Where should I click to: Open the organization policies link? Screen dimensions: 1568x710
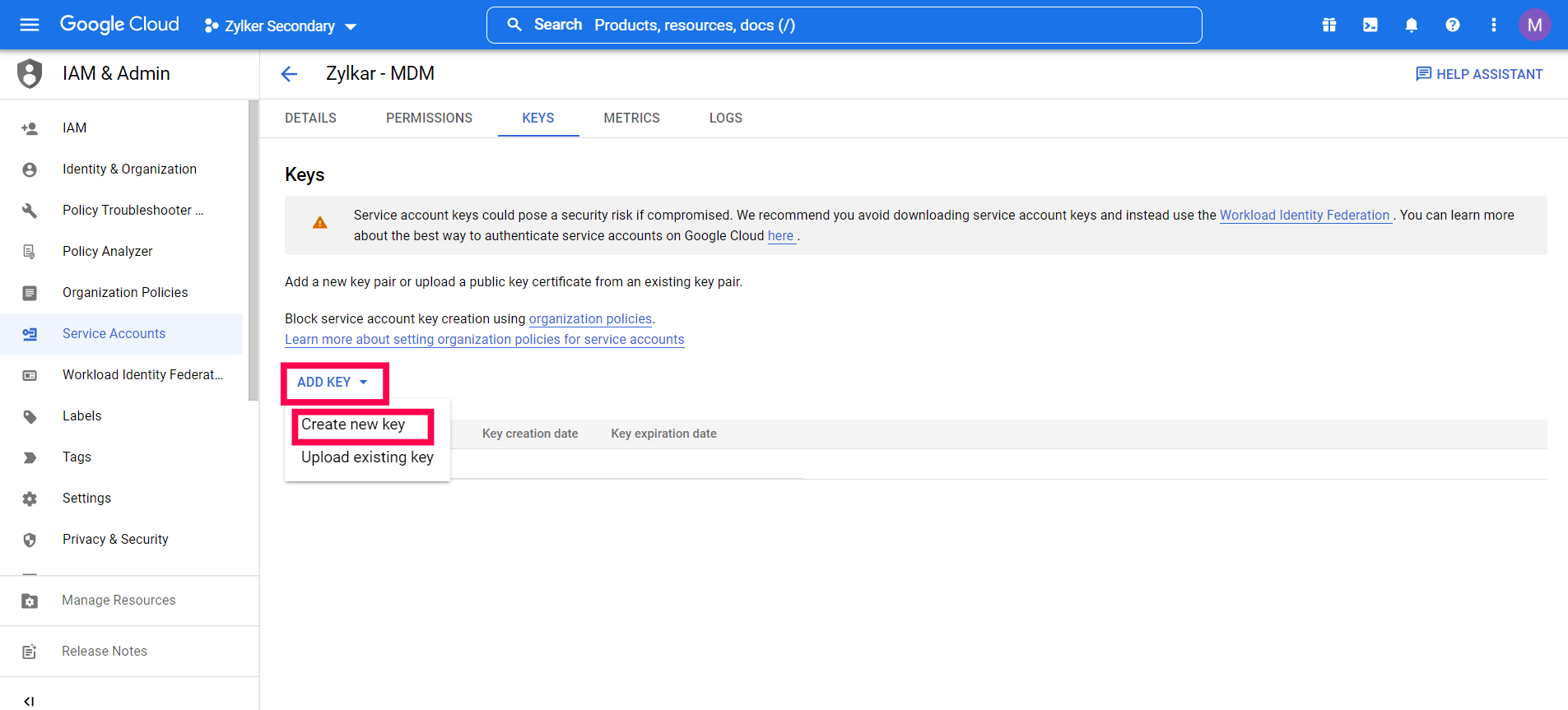click(x=590, y=318)
